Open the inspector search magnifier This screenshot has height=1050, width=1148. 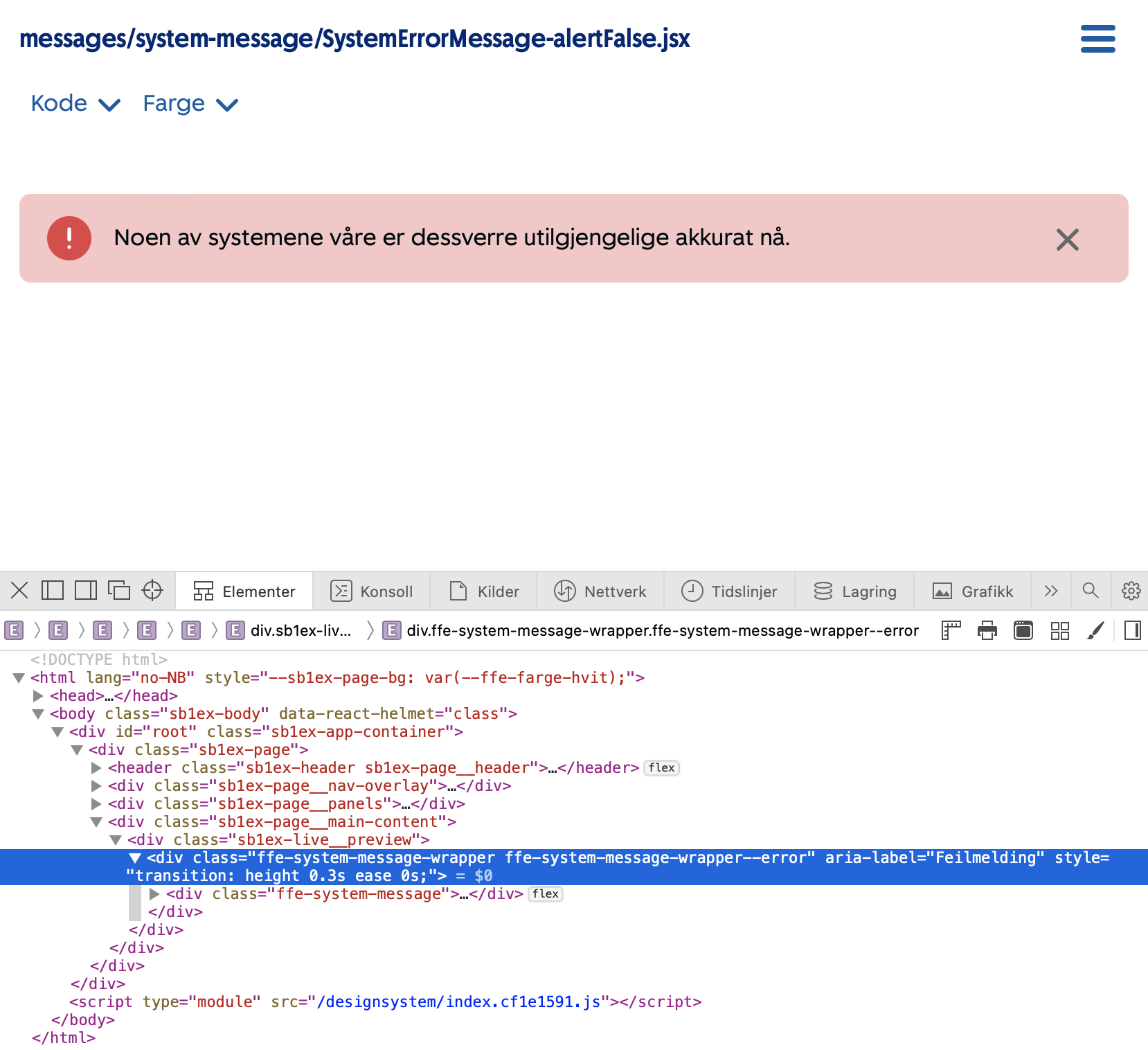pyautogui.click(x=1091, y=591)
